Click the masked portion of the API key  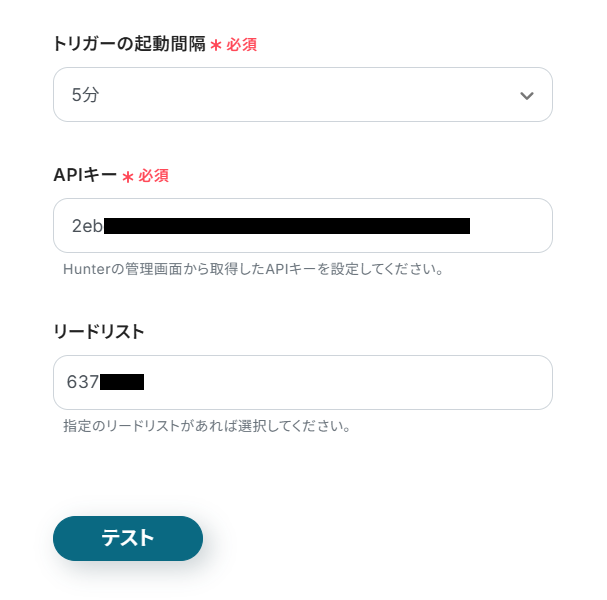click(287, 226)
